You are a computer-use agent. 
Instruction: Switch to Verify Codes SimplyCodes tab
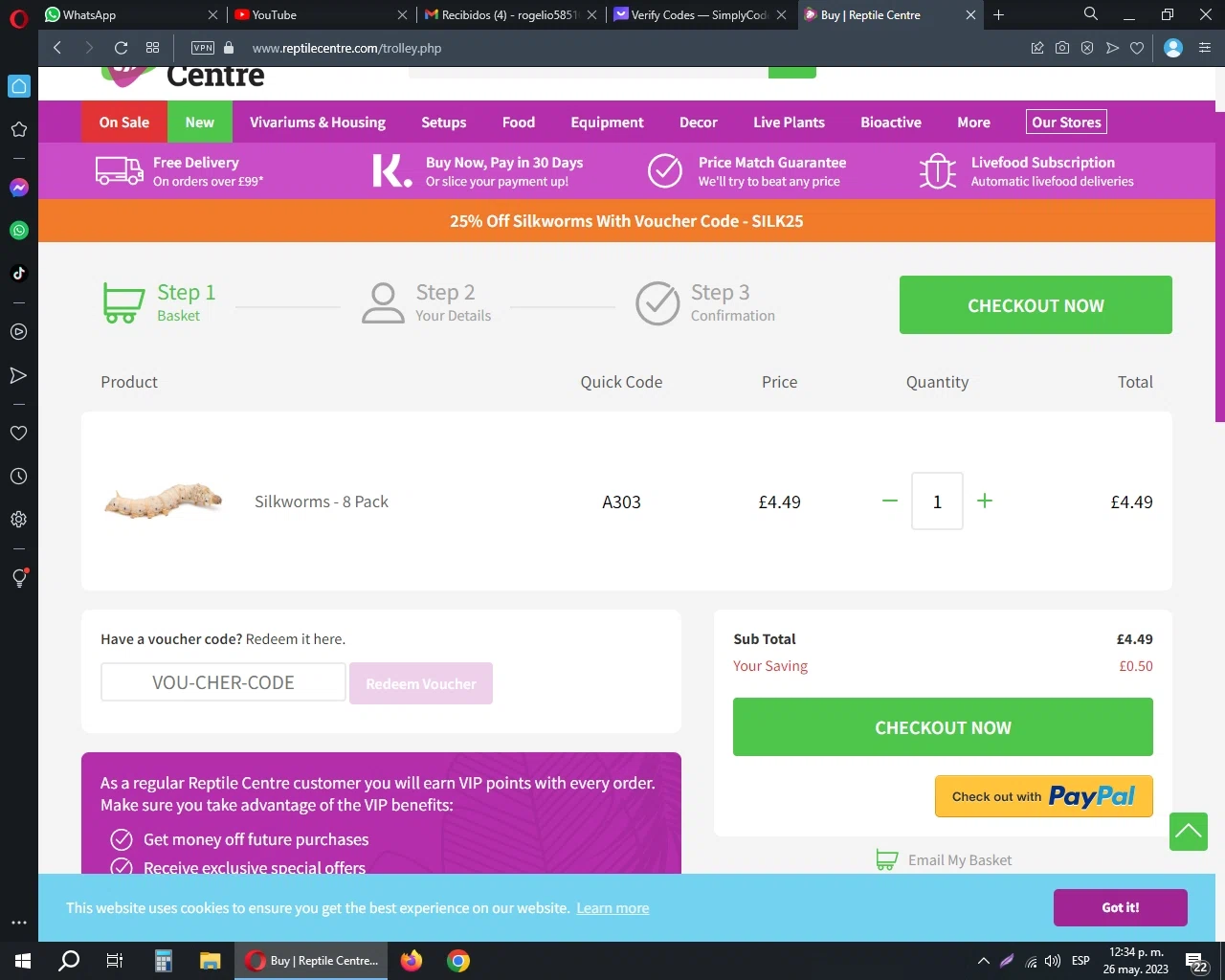[x=700, y=14]
